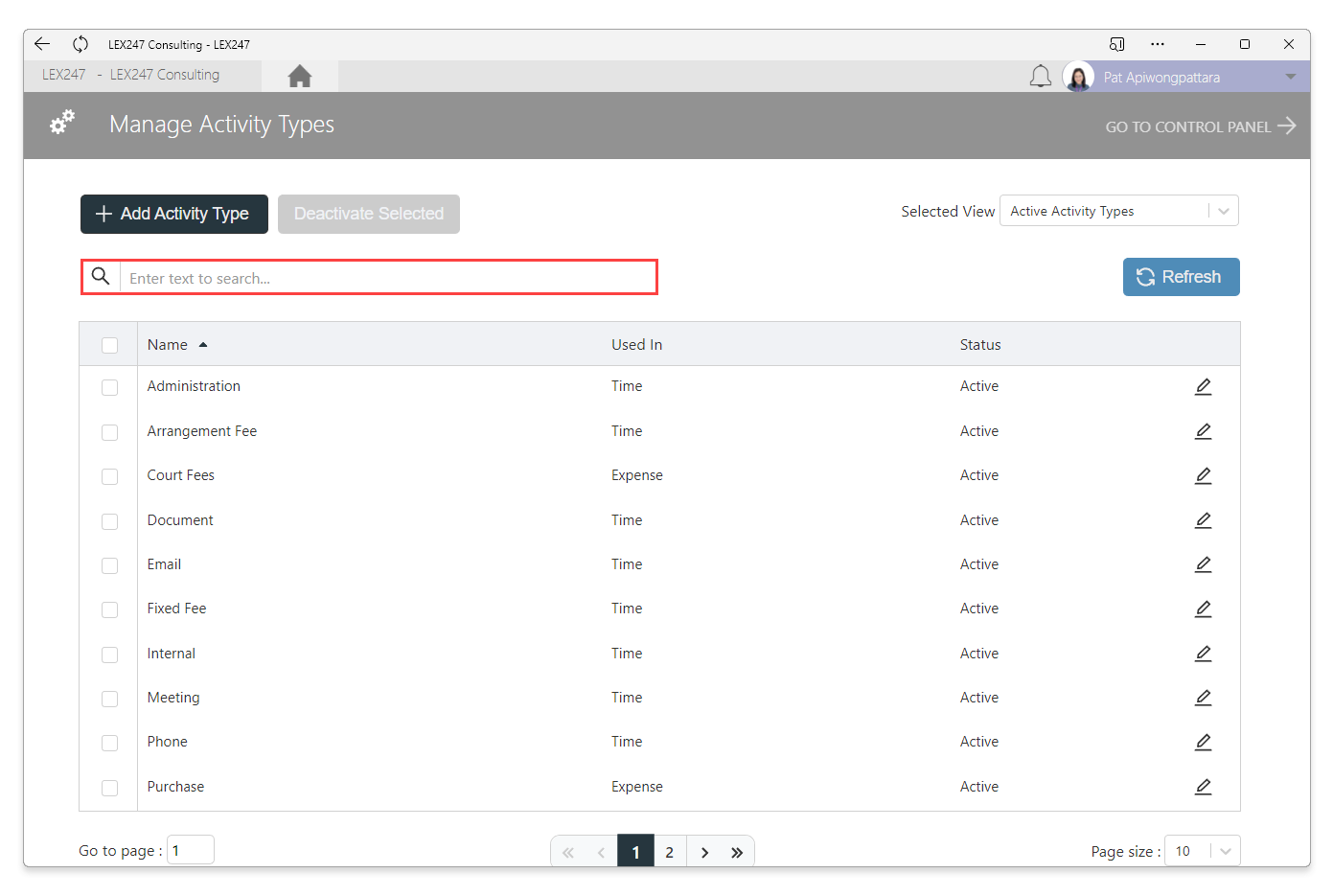
Task: Click the edit pencil for Administration
Action: pyautogui.click(x=1204, y=386)
